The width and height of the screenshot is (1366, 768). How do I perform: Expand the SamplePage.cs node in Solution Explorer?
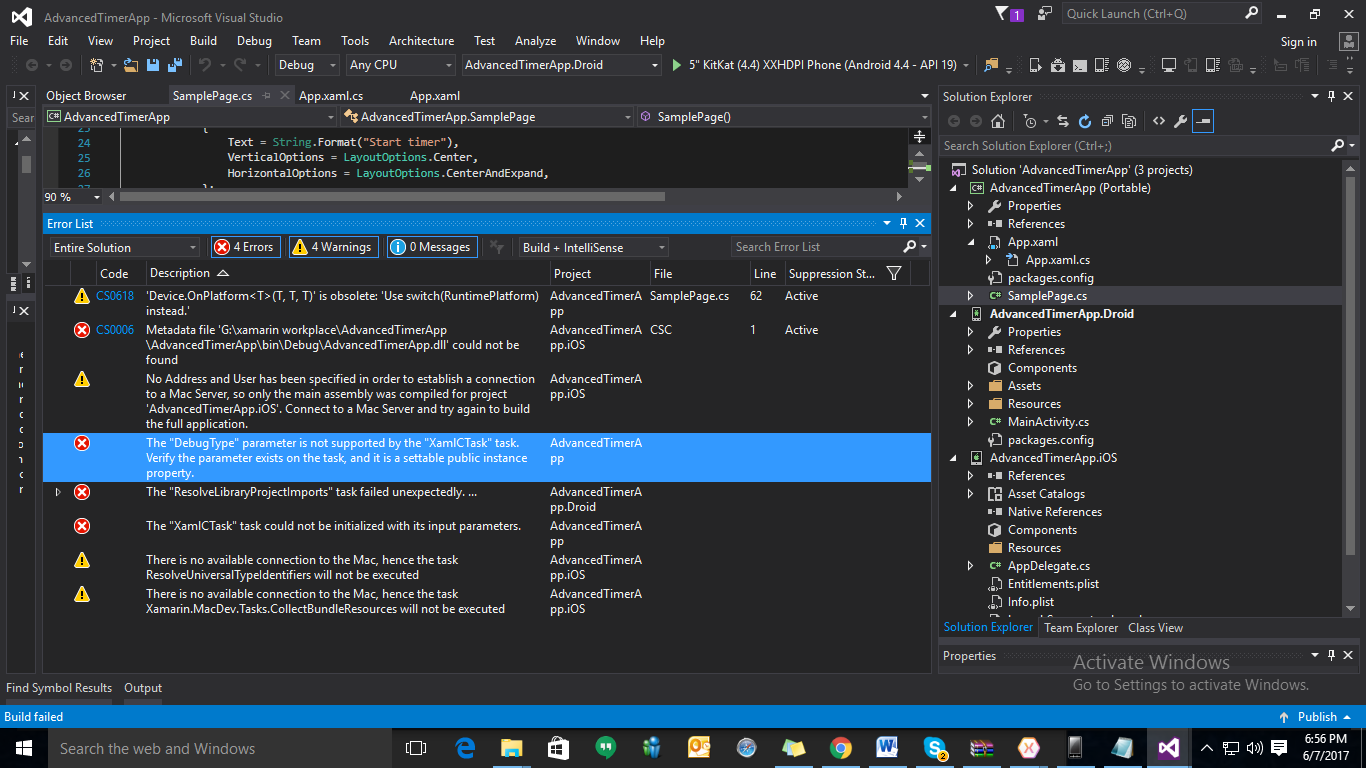[970, 296]
